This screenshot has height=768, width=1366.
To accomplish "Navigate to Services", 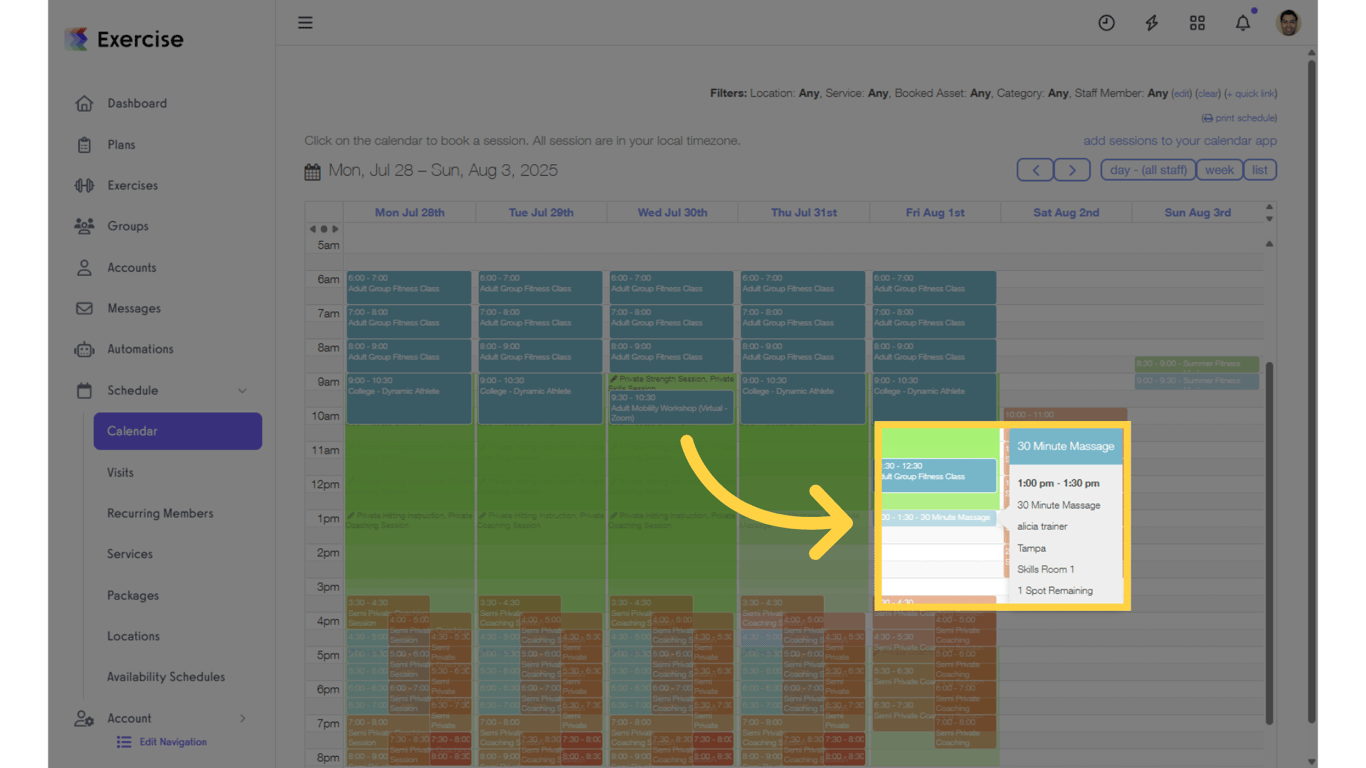I will coord(130,554).
